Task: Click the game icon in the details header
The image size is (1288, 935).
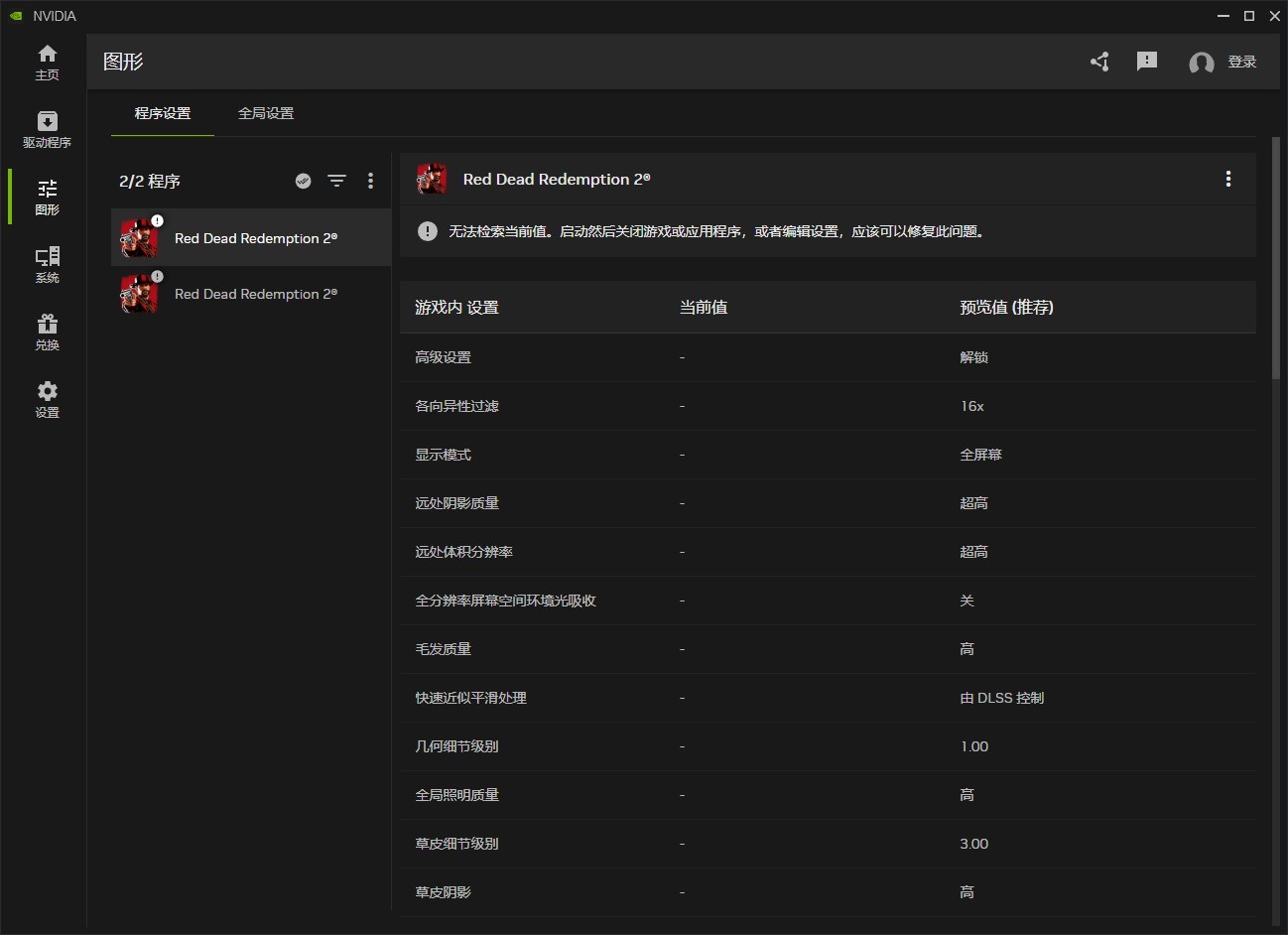Action: tap(432, 179)
